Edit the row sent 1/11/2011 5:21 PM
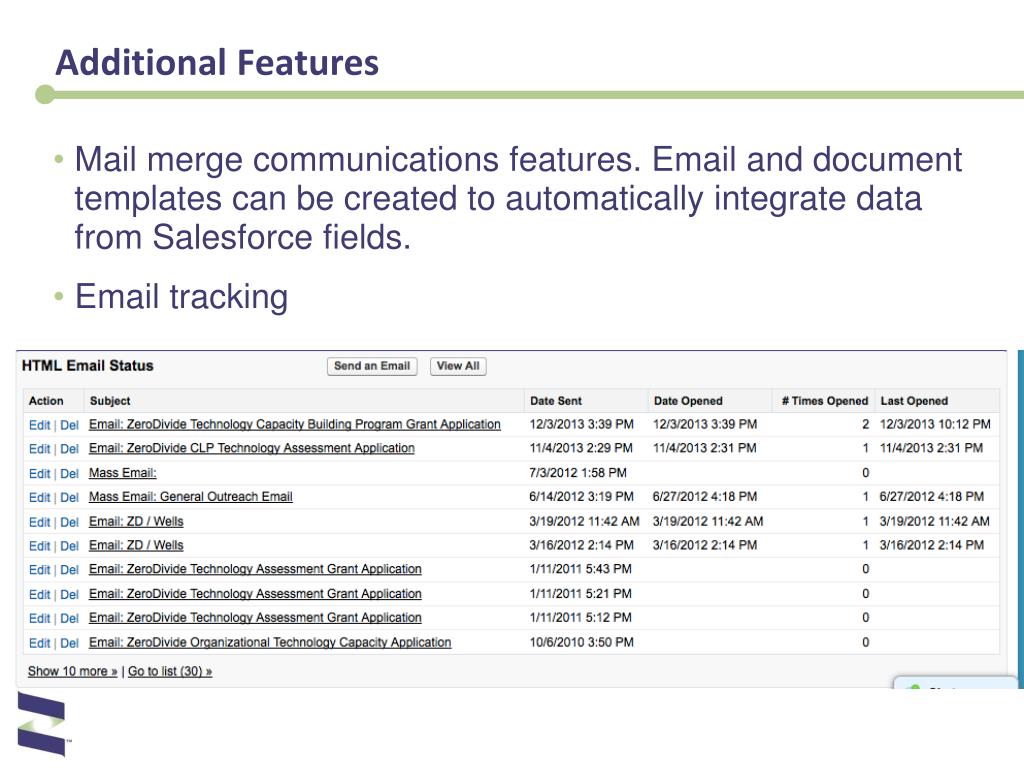 (39, 595)
